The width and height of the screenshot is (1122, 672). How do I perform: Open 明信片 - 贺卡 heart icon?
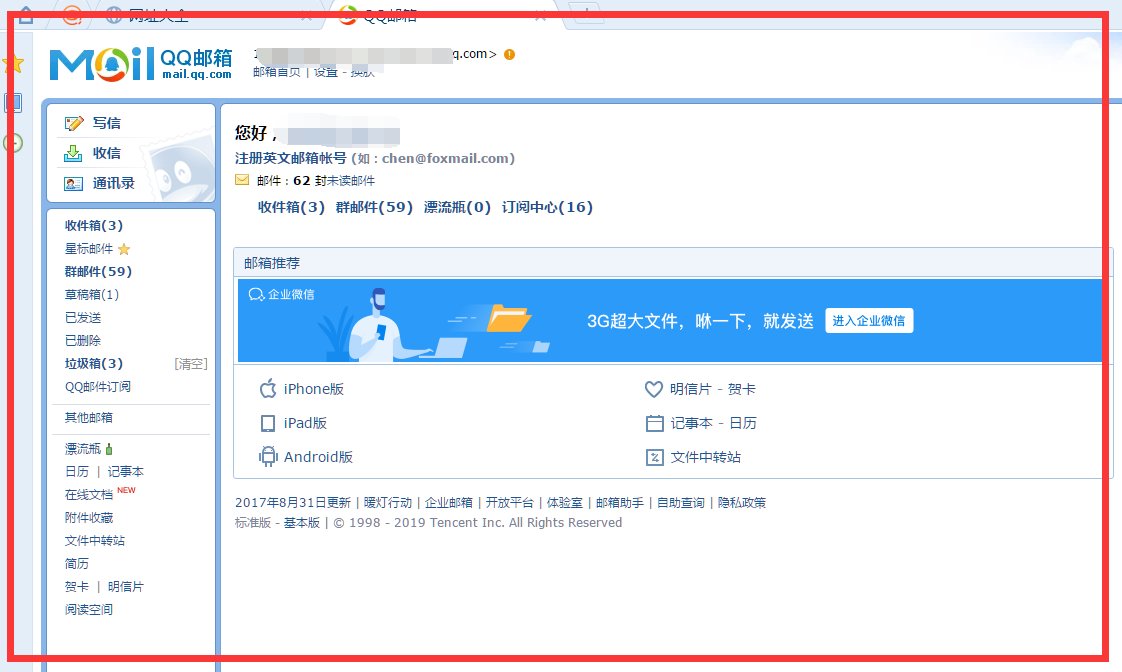tap(653, 389)
